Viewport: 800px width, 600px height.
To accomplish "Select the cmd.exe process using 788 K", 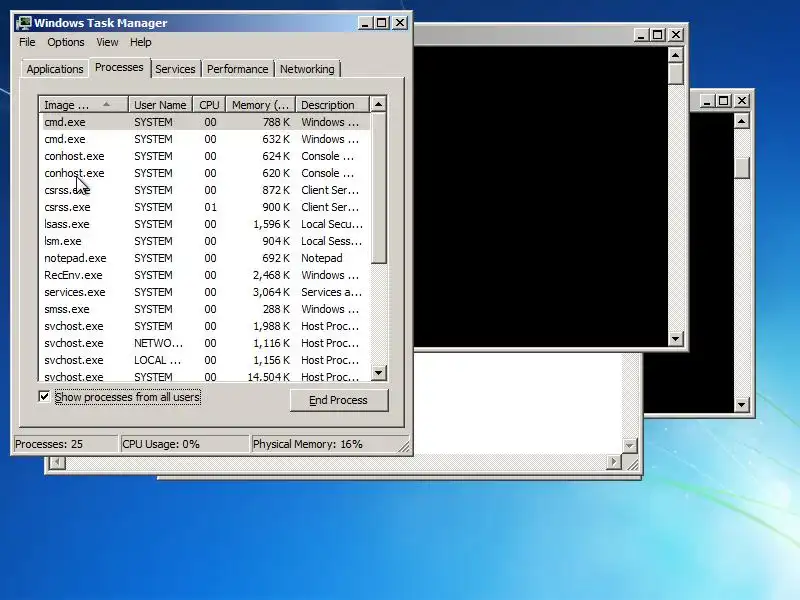I will pos(204,122).
